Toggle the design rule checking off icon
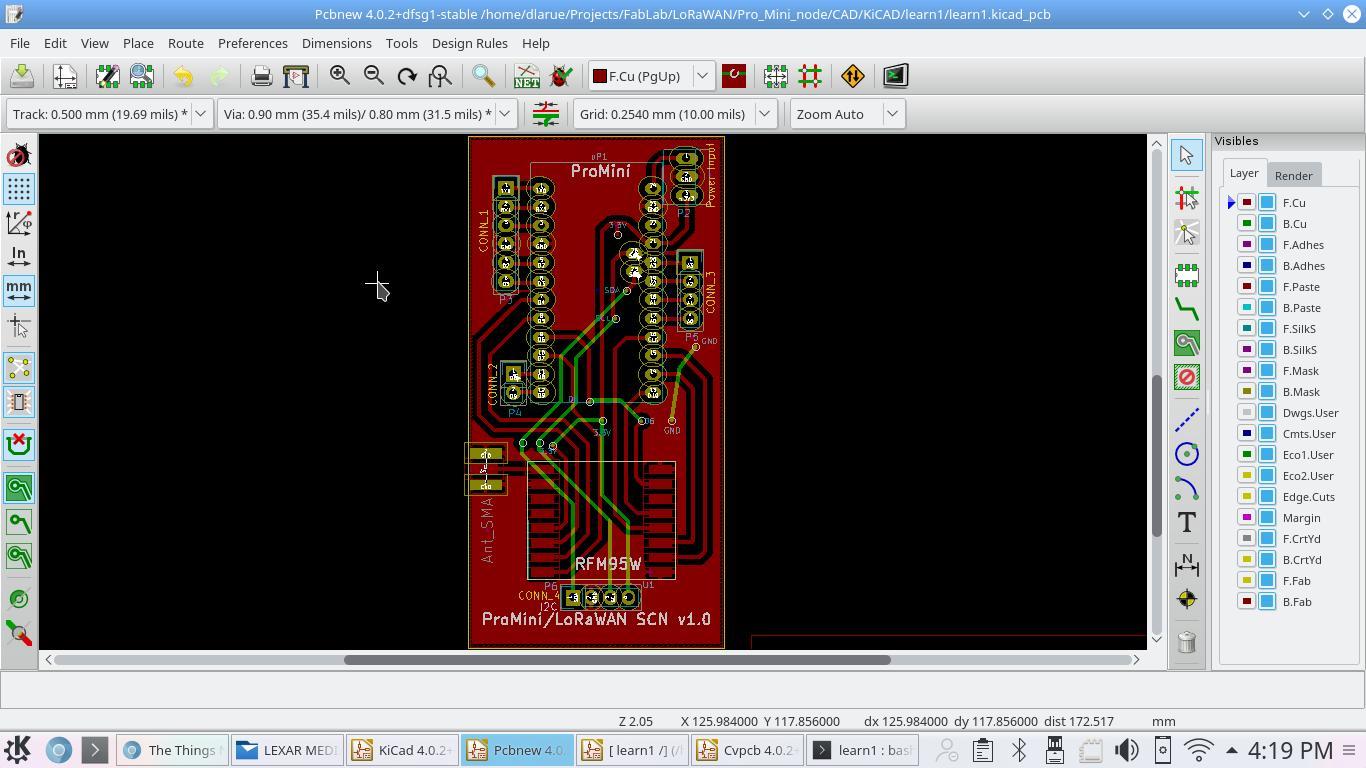Image resolution: width=1366 pixels, height=768 pixels. pyautogui.click(x=19, y=156)
